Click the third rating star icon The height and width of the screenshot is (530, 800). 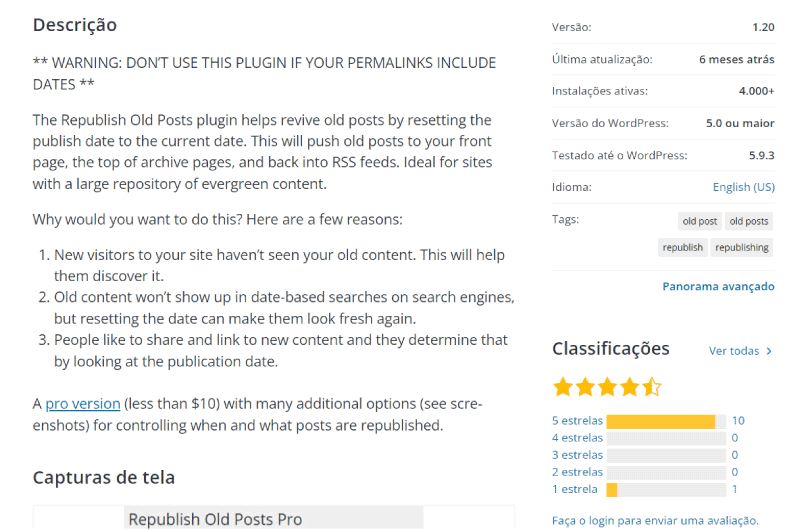608,387
